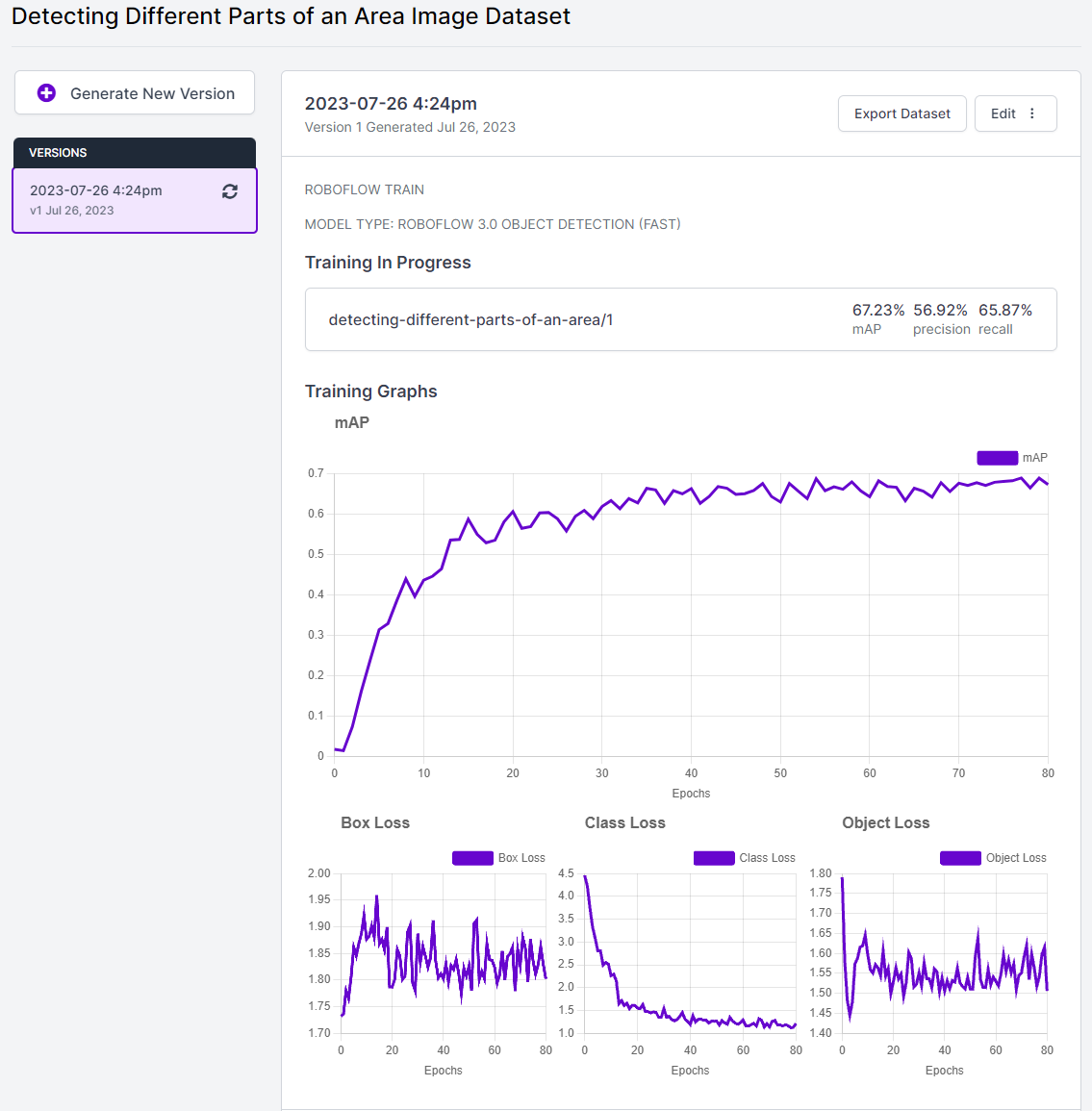The image size is (1092, 1111).
Task: Click the Object Loss chart
Action: [944, 952]
